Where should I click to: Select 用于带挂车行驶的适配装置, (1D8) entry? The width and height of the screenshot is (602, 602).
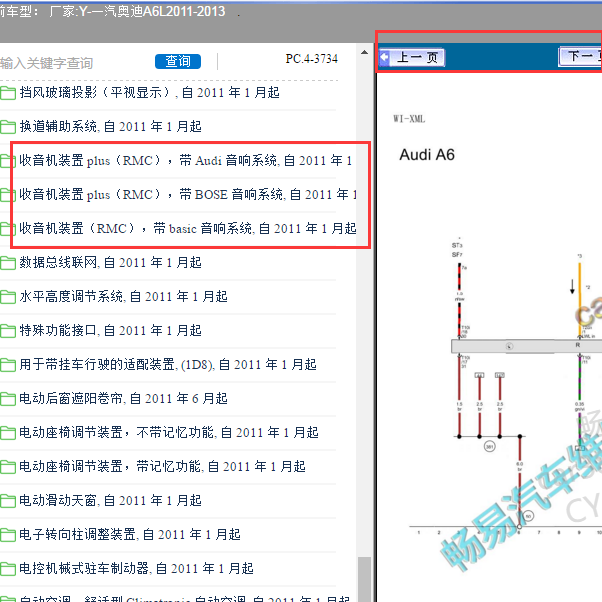click(168, 364)
